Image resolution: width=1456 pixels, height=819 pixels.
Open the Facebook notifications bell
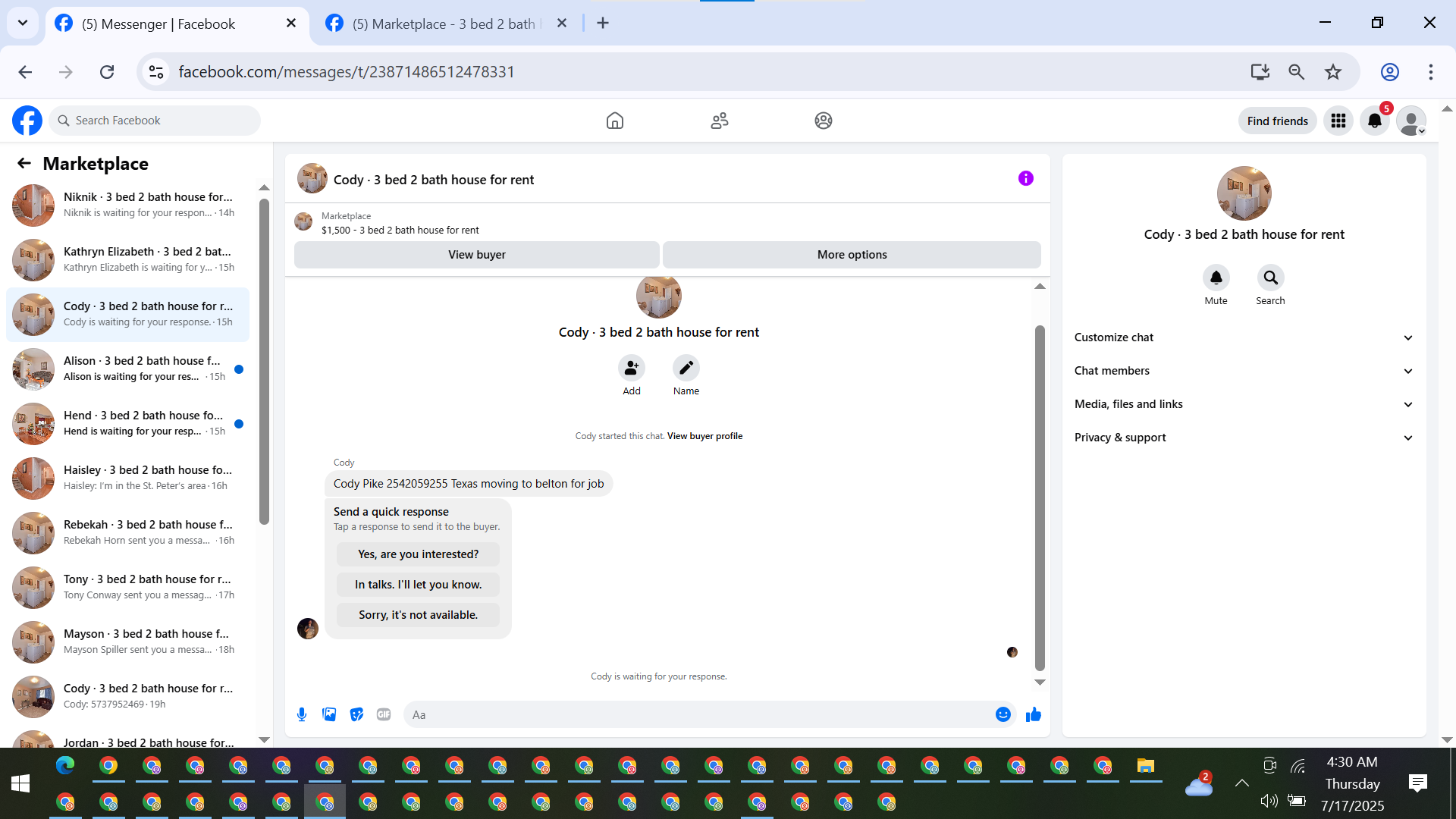(1374, 121)
